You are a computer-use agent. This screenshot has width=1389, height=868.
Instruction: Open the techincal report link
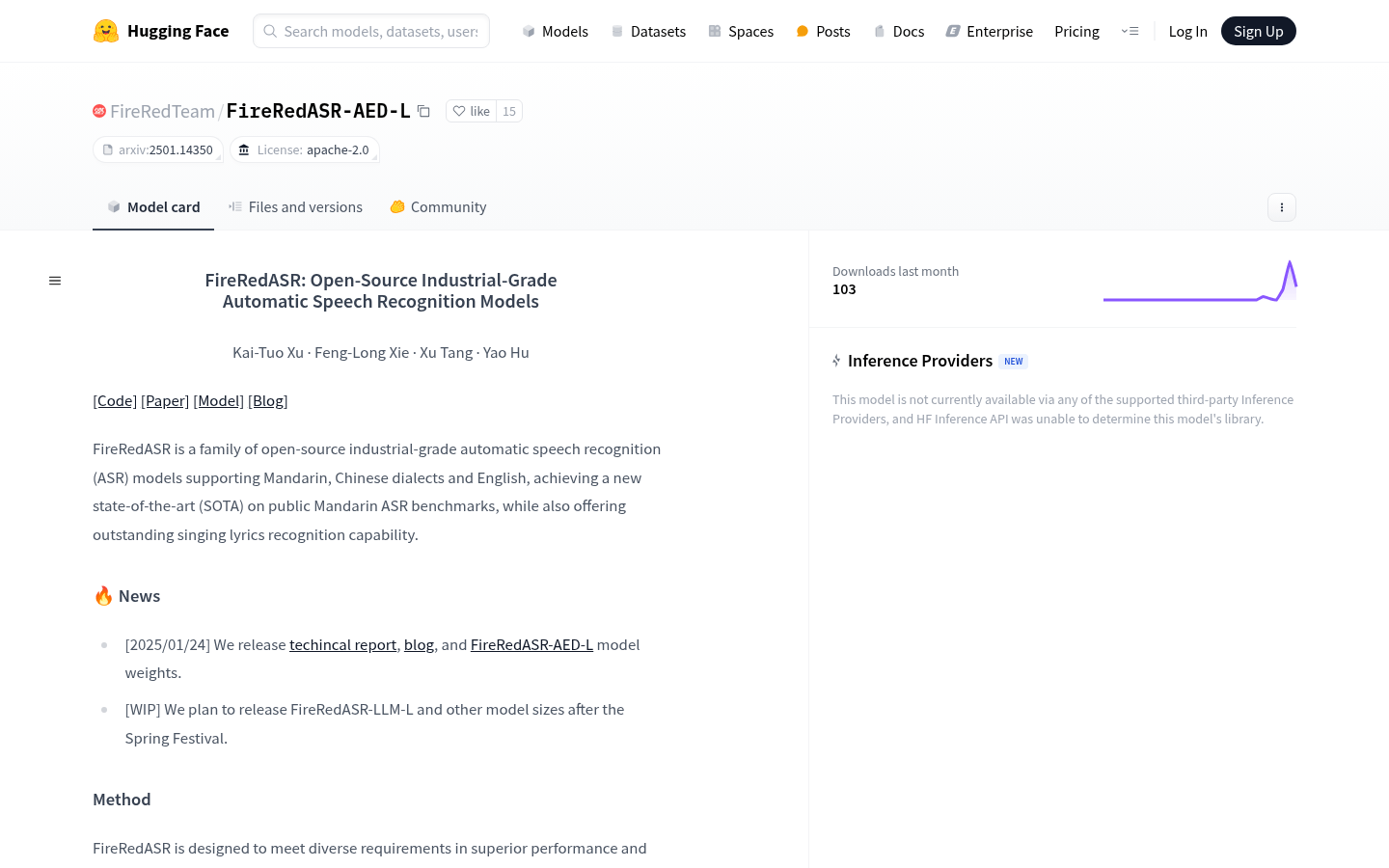[342, 644]
